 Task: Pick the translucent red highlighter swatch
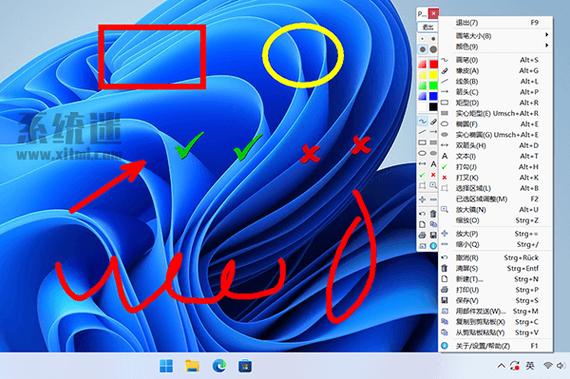(422, 64)
